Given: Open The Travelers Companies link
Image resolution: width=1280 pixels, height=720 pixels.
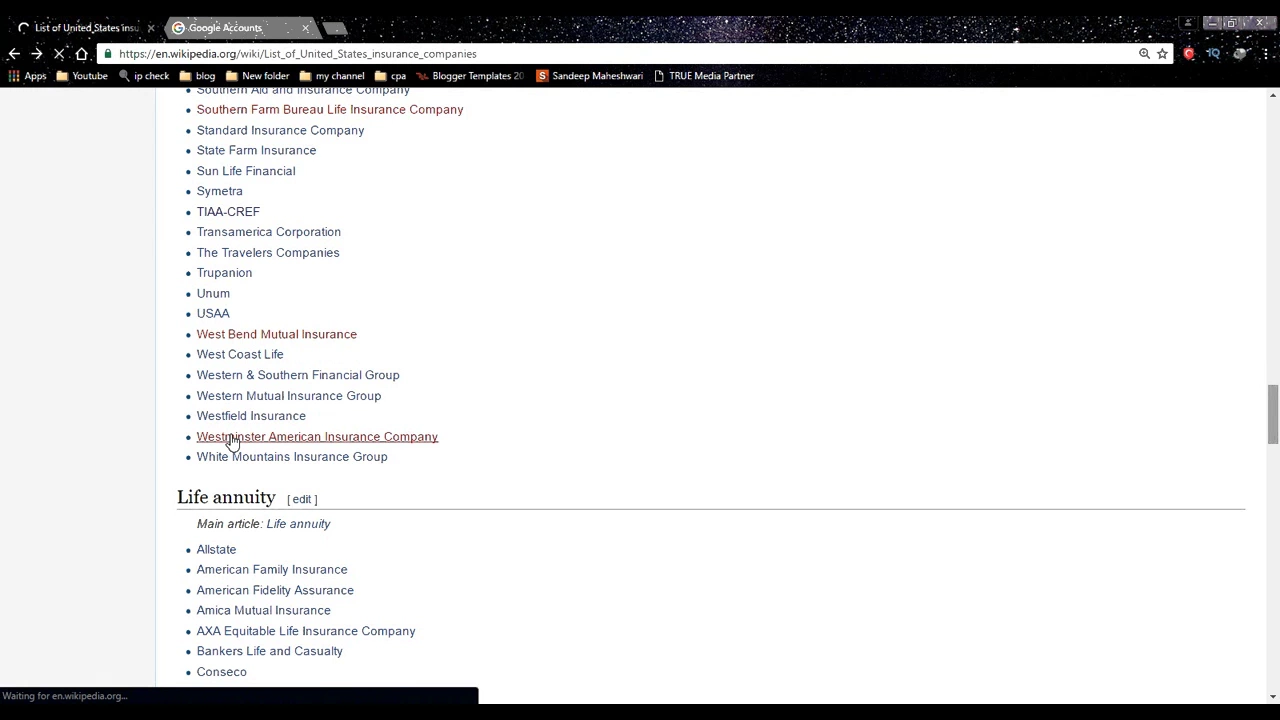Looking at the screenshot, I should pos(268,253).
